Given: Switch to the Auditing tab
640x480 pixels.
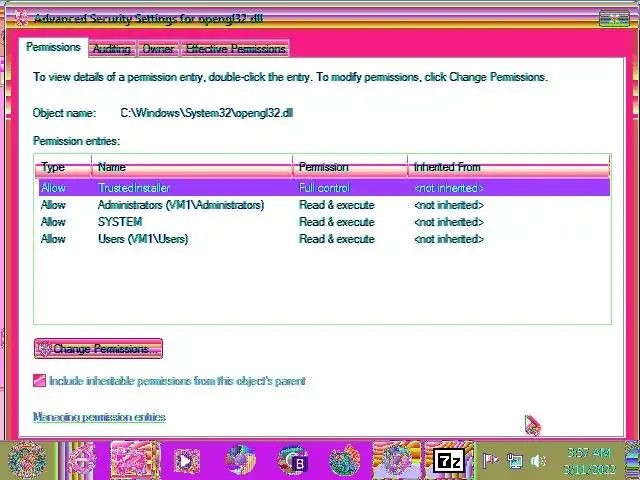Looking at the screenshot, I should click(112, 49).
